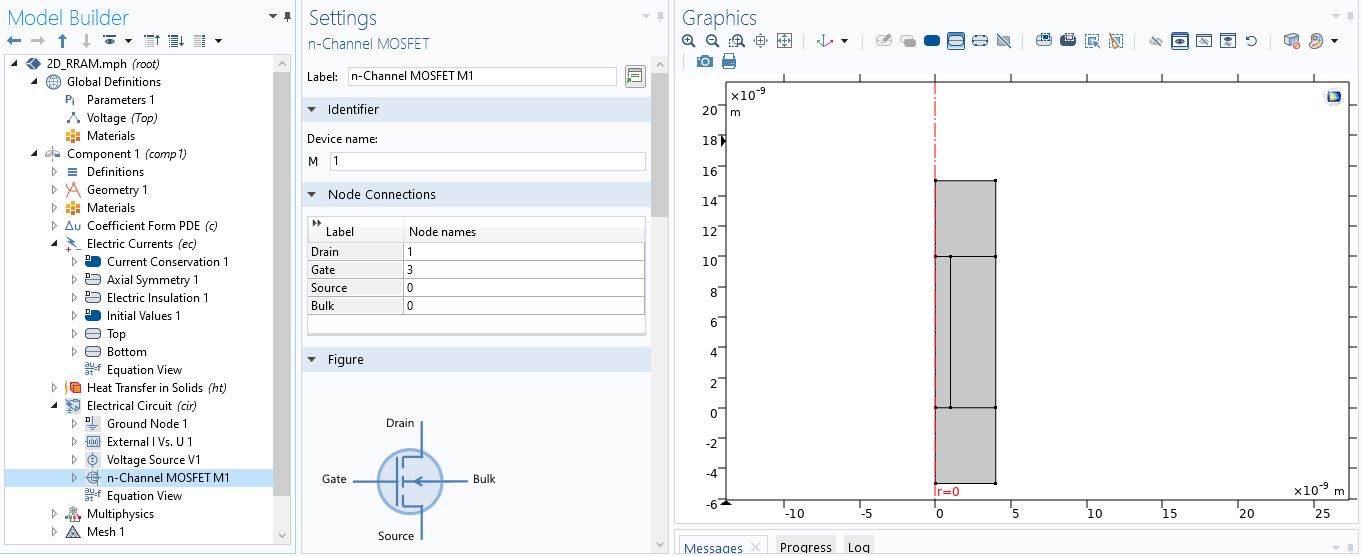
Task: Expand the Geometry 1 tree node
Action: tap(55, 190)
